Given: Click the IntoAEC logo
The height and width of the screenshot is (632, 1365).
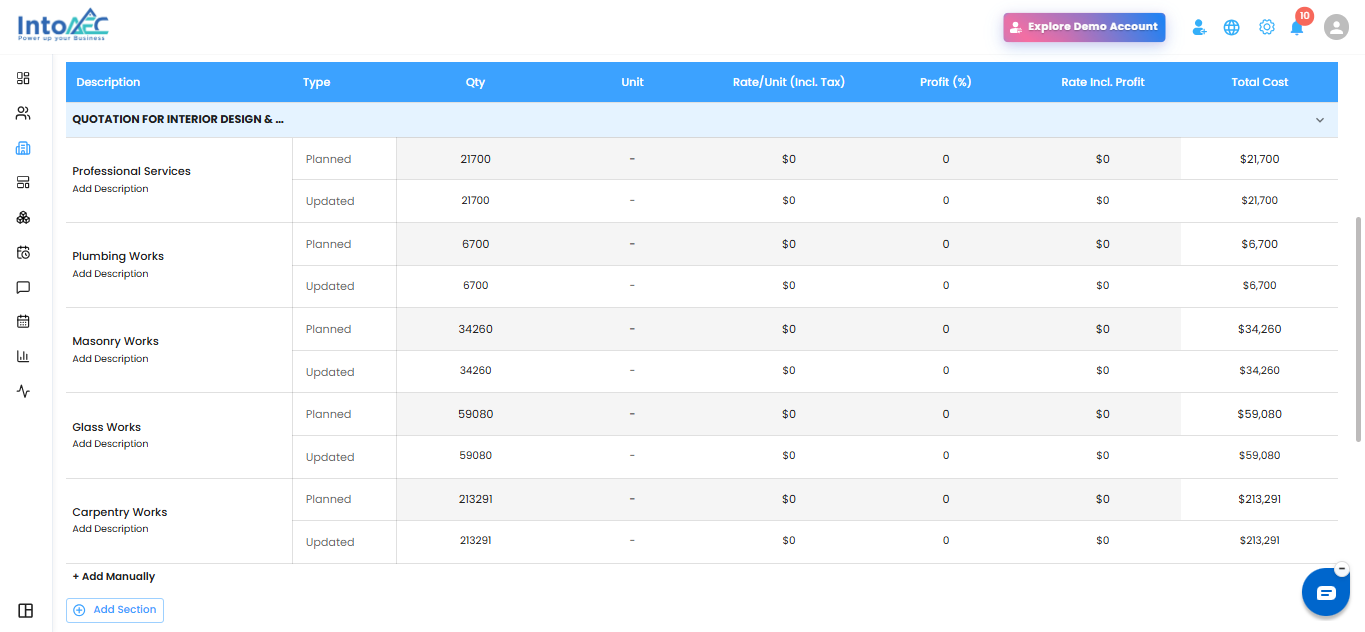Looking at the screenshot, I should (63, 25).
